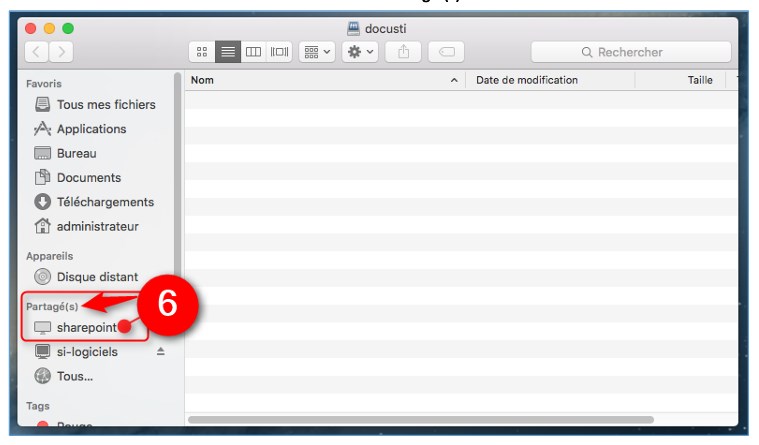This screenshot has width=759, height=445.
Task: Go back with the left arrow button
Action: click(37, 52)
